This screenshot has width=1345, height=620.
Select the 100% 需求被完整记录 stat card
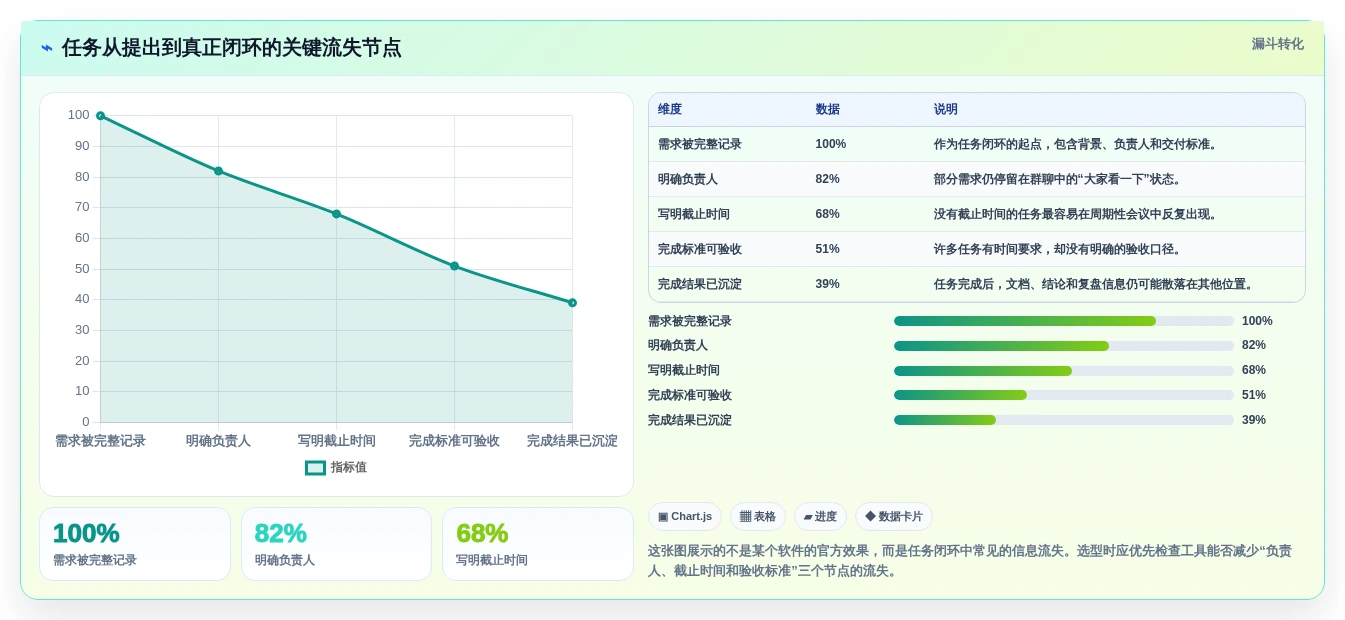click(135, 544)
